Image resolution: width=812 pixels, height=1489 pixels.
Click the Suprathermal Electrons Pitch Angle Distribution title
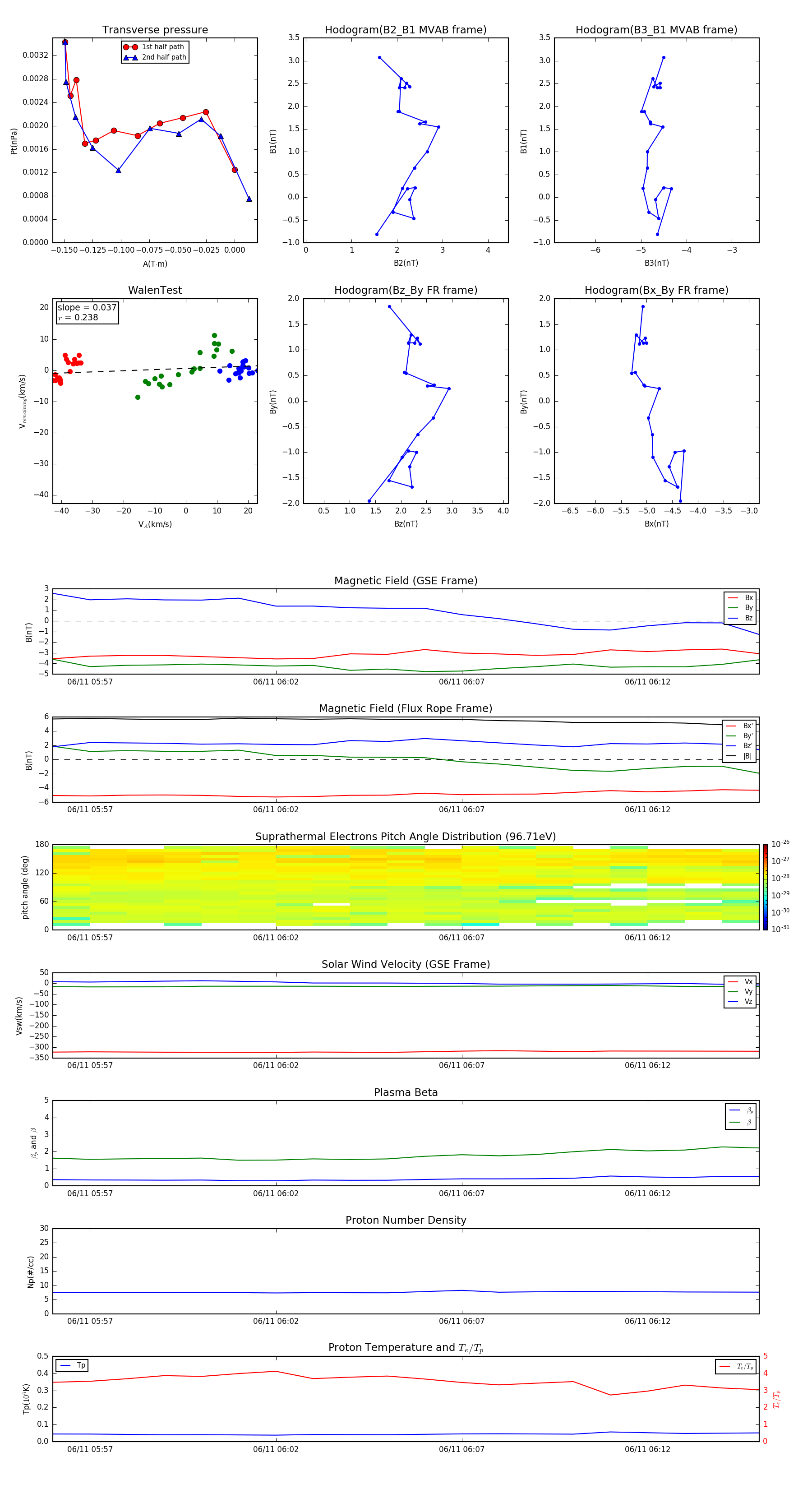pyautogui.click(x=406, y=837)
